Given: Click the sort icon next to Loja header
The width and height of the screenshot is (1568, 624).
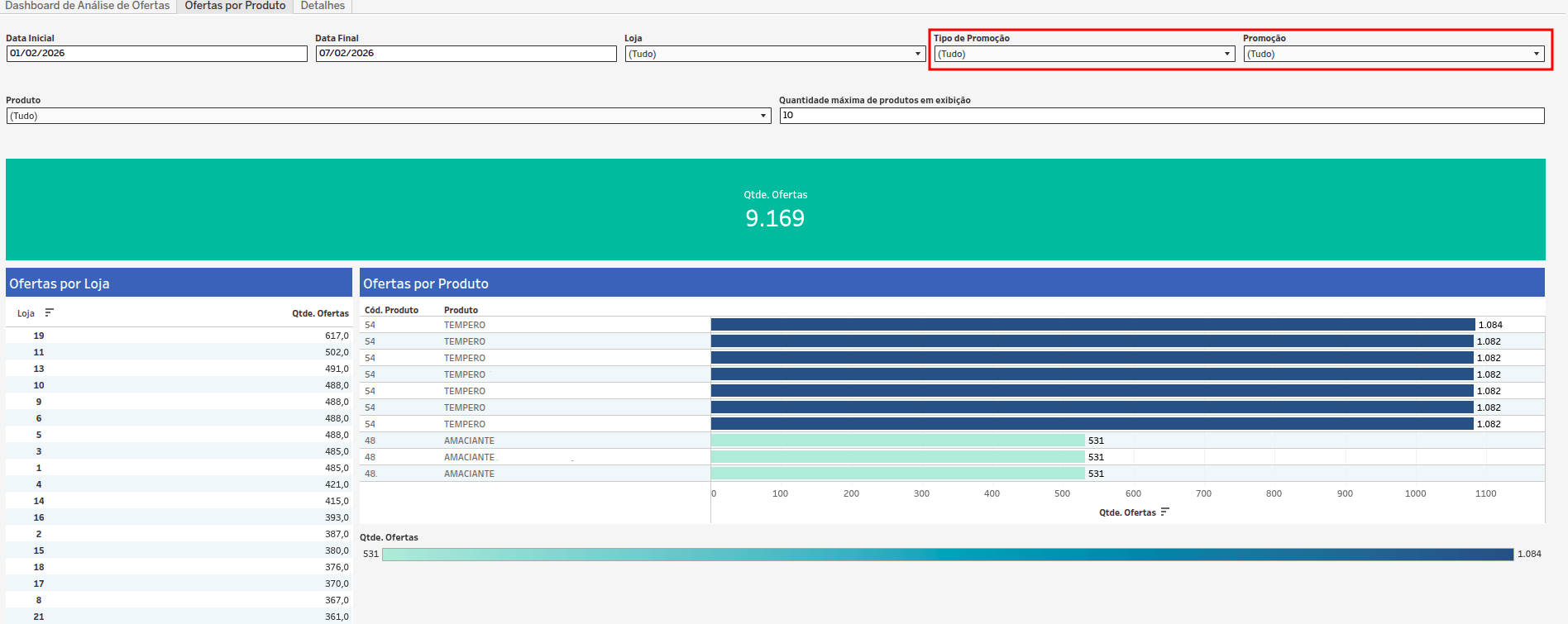Looking at the screenshot, I should pyautogui.click(x=49, y=312).
